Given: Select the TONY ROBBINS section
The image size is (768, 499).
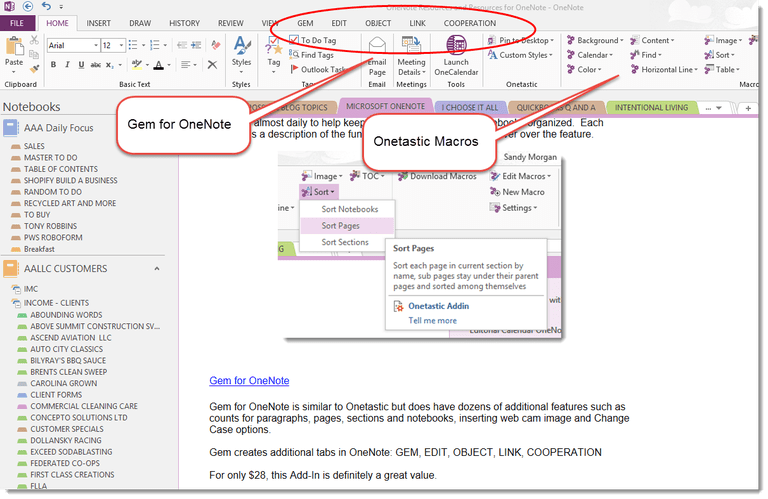Looking at the screenshot, I should pyautogui.click(x=50, y=226).
